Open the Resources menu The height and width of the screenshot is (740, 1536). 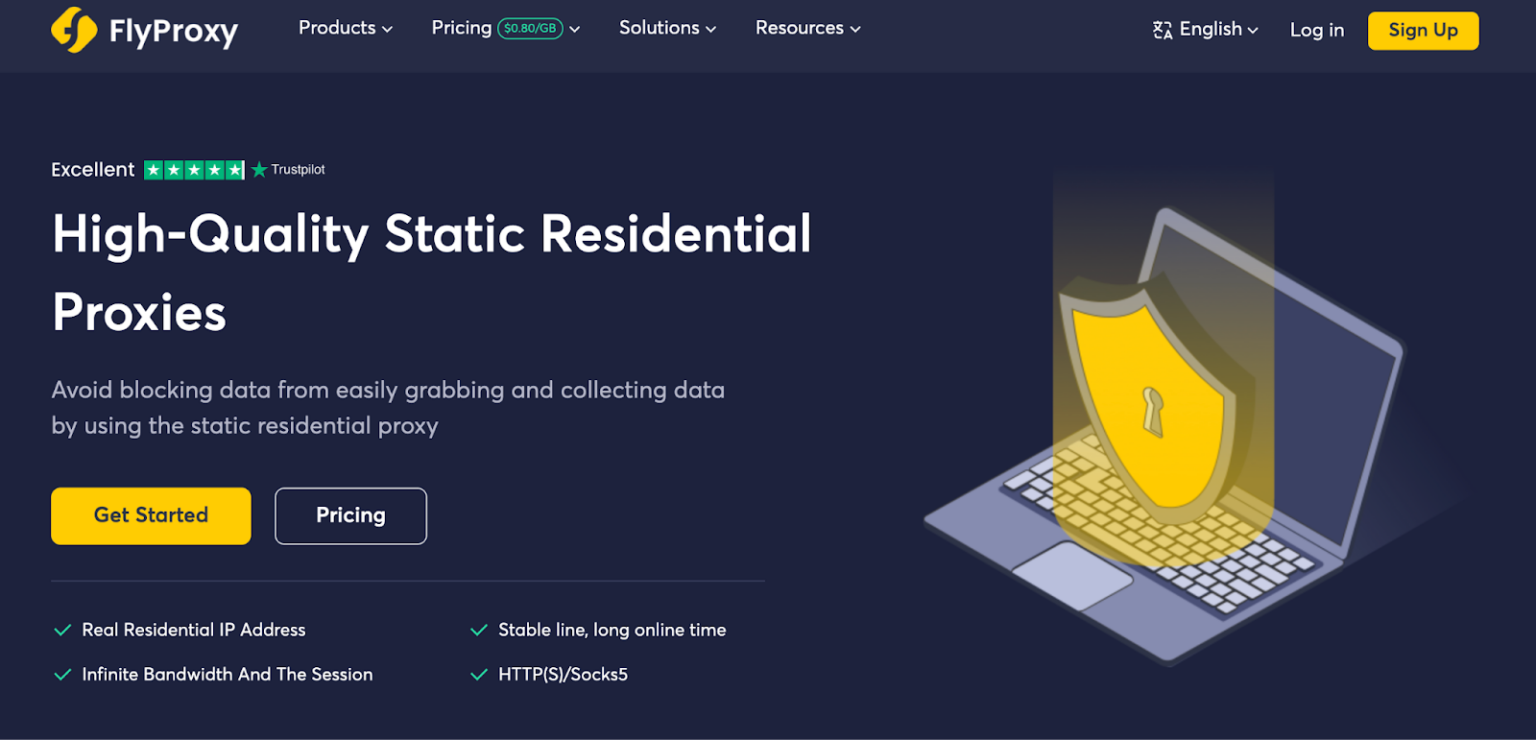tap(807, 28)
